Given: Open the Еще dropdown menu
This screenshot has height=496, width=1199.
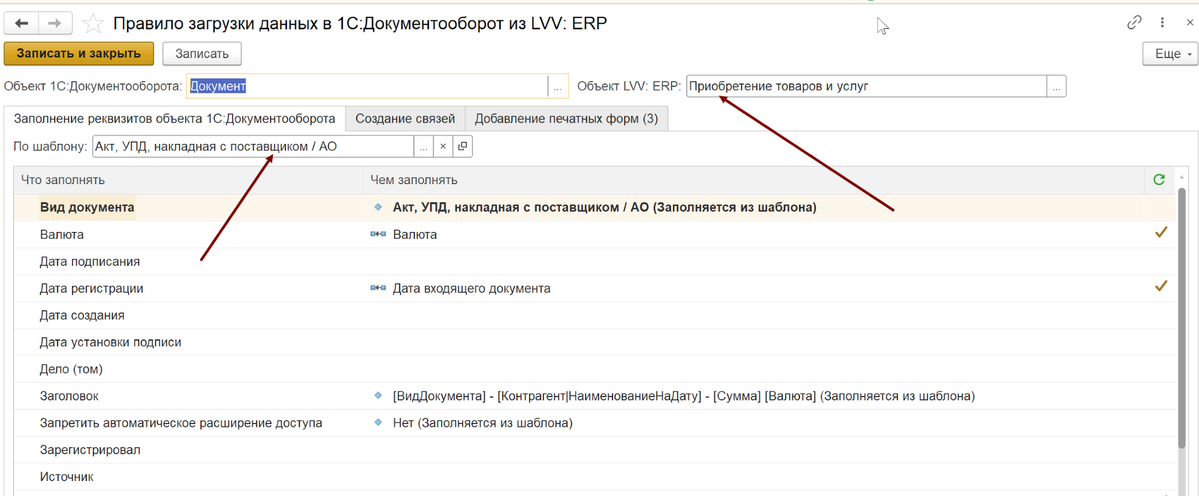Looking at the screenshot, I should (1167, 54).
